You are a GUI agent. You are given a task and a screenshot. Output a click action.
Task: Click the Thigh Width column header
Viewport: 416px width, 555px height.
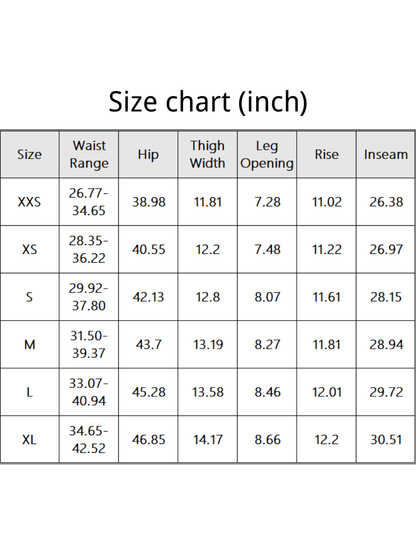click(x=207, y=154)
